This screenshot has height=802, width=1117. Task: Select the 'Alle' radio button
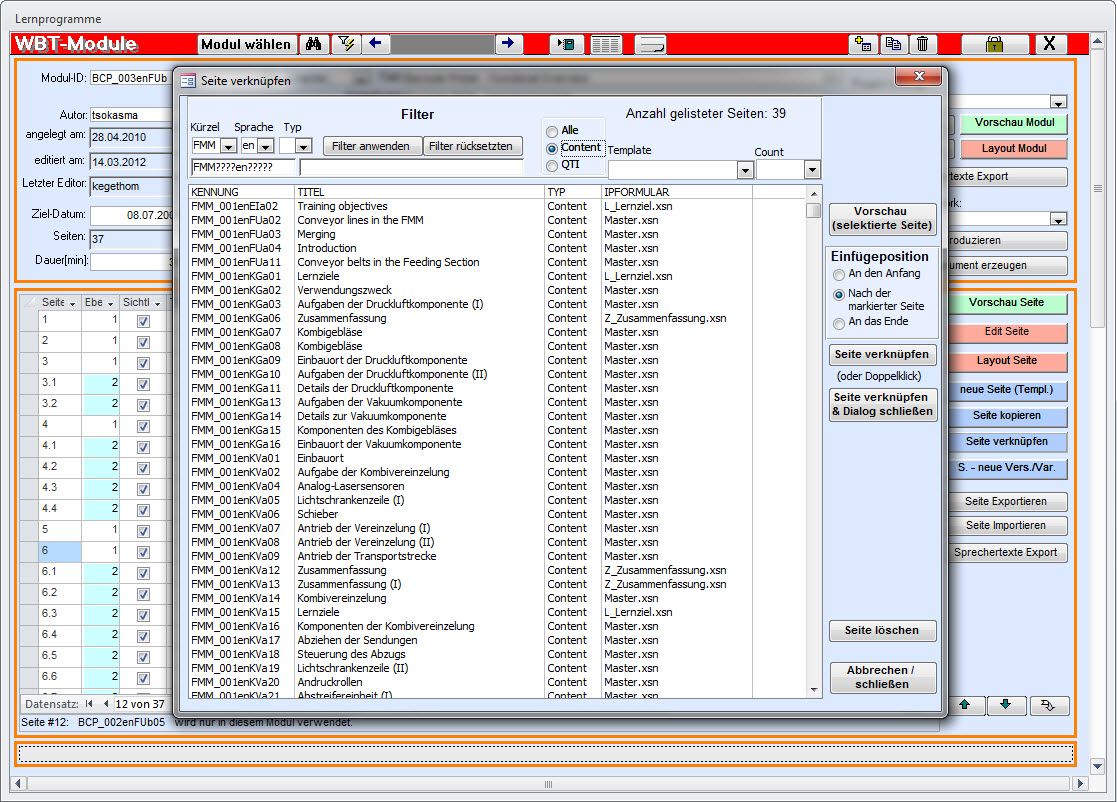tap(552, 131)
